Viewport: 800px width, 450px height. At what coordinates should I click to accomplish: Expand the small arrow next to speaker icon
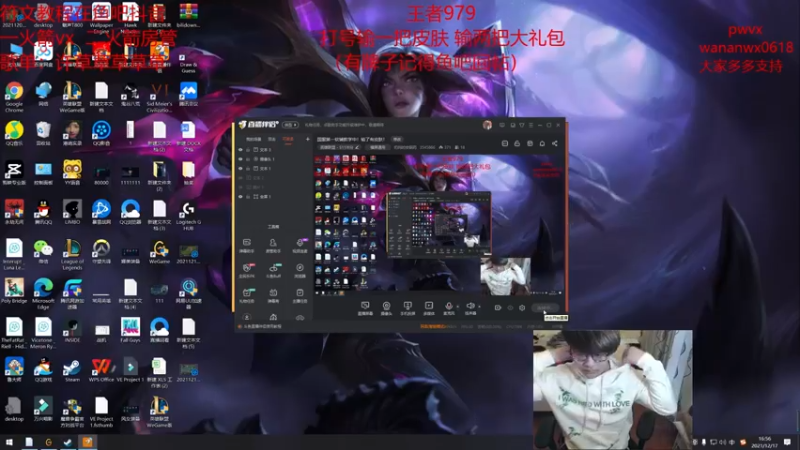[x=479, y=307]
